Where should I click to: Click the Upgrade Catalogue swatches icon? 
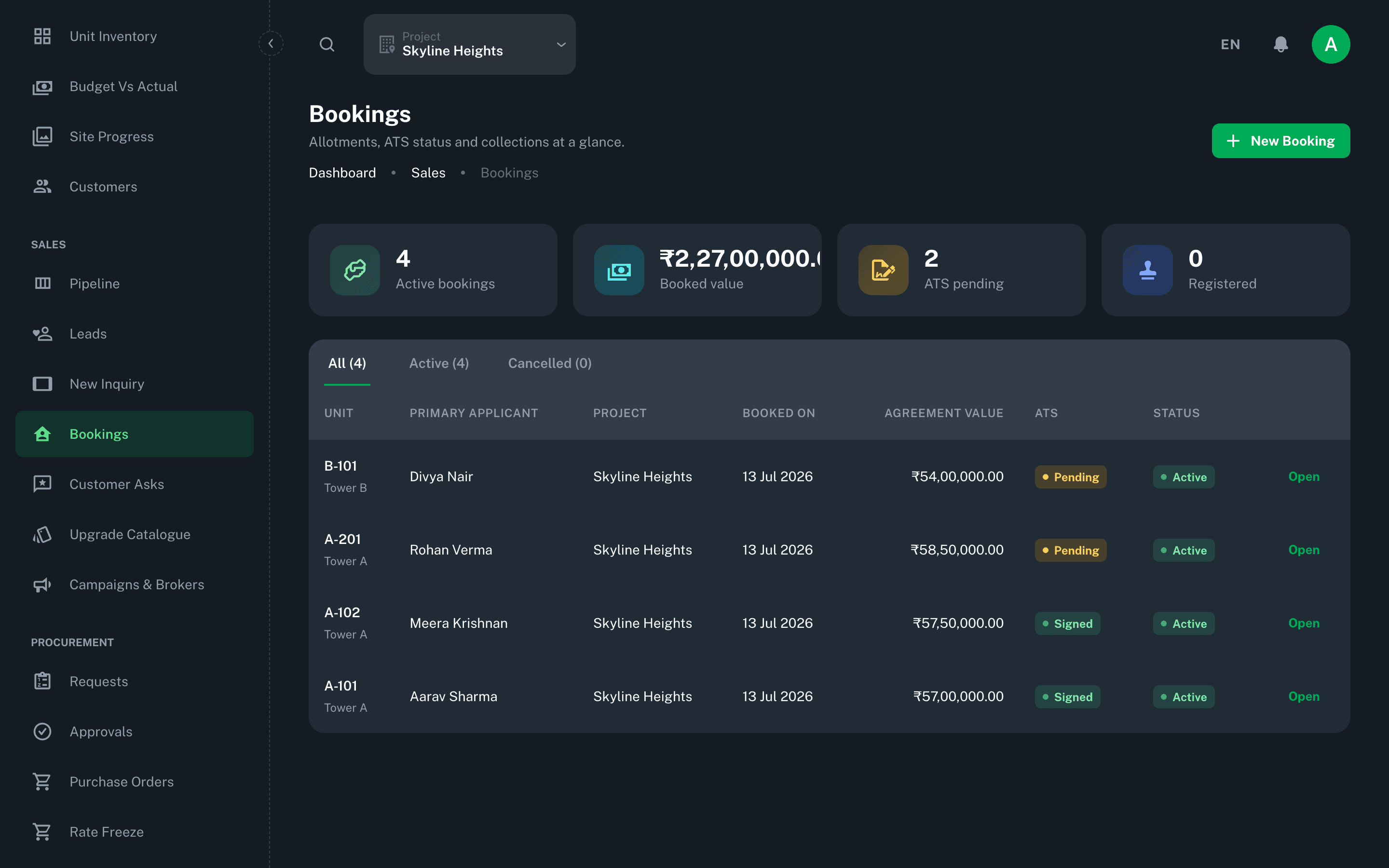coord(42,534)
